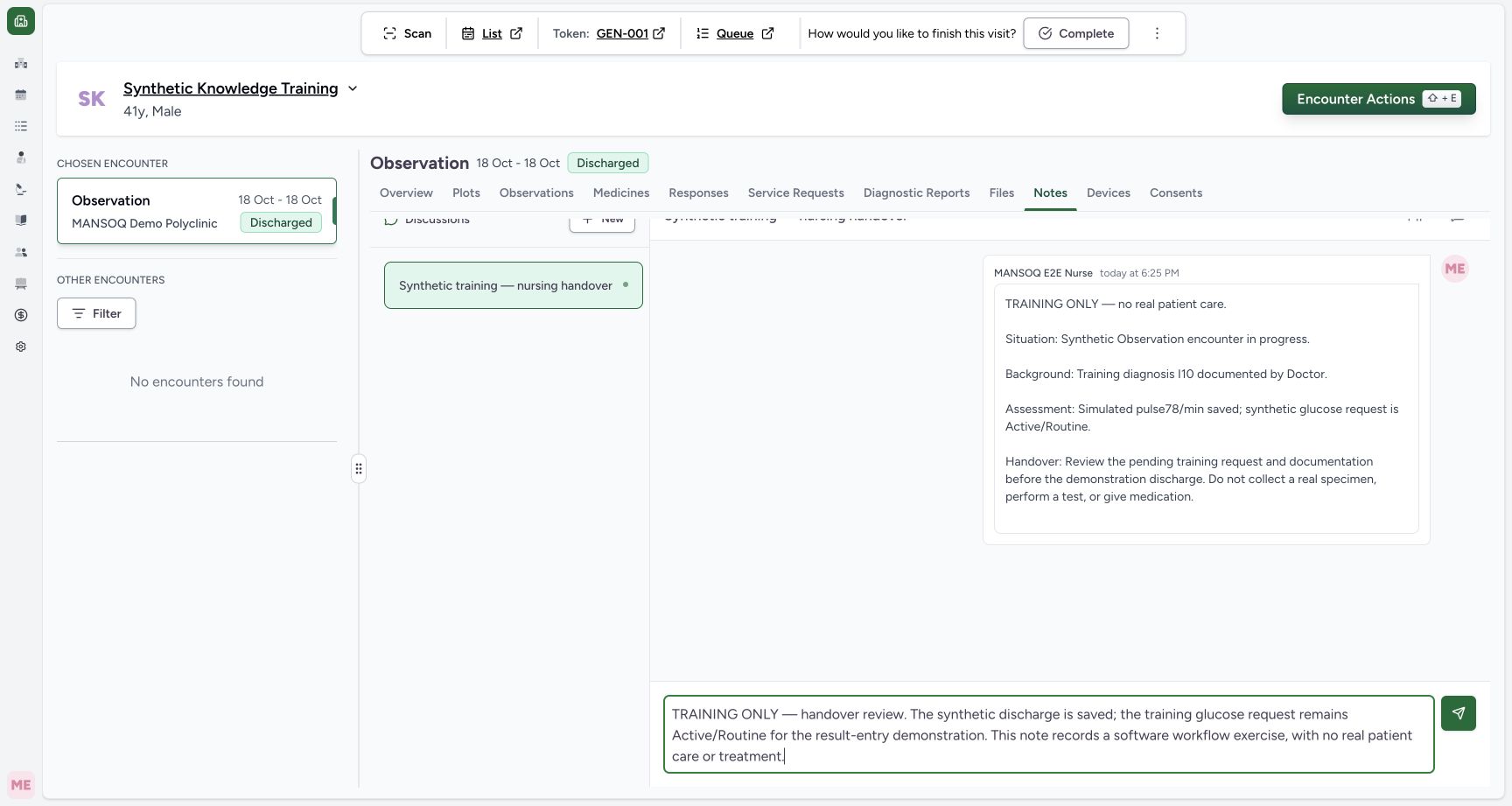
Task: Open the beds sidebar icon
Action: 21,284
